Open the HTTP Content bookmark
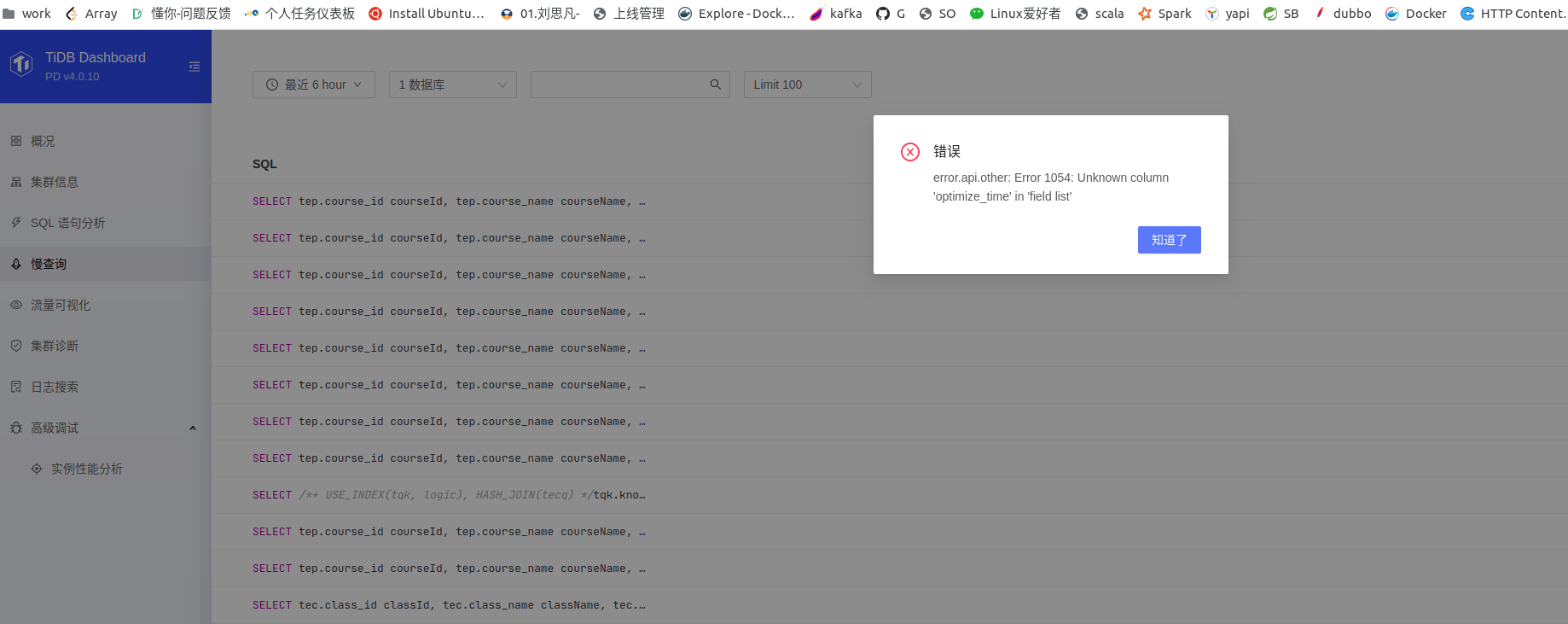 click(x=1513, y=14)
